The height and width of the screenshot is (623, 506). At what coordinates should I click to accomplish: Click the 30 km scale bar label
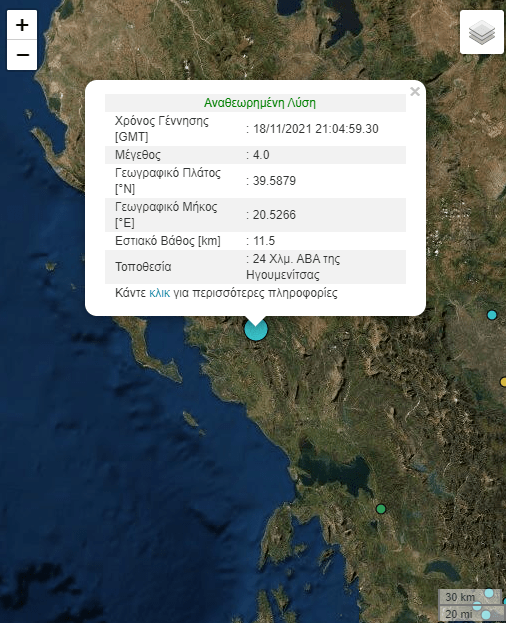click(460, 597)
